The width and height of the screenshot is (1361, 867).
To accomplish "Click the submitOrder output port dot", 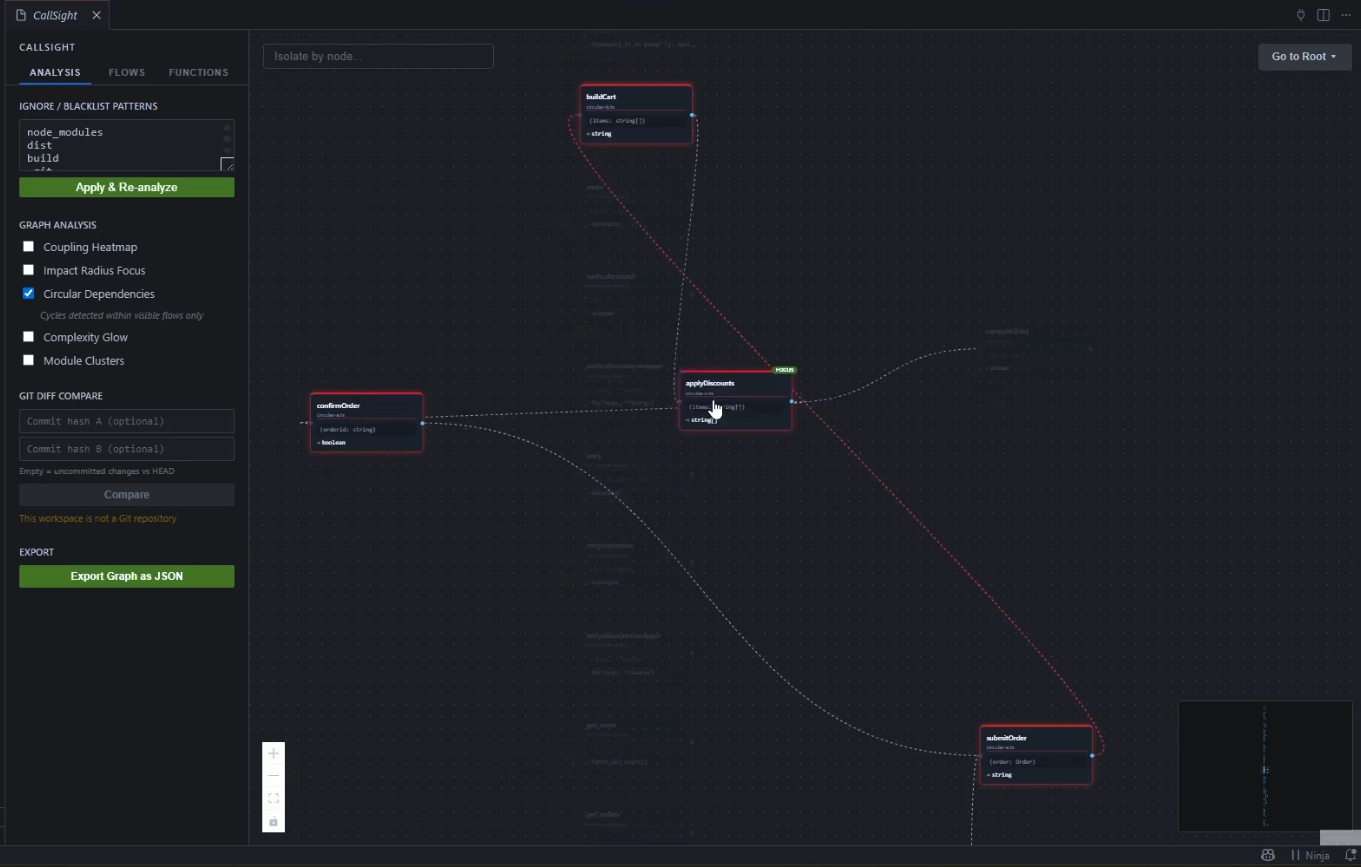I will tap(1092, 756).
